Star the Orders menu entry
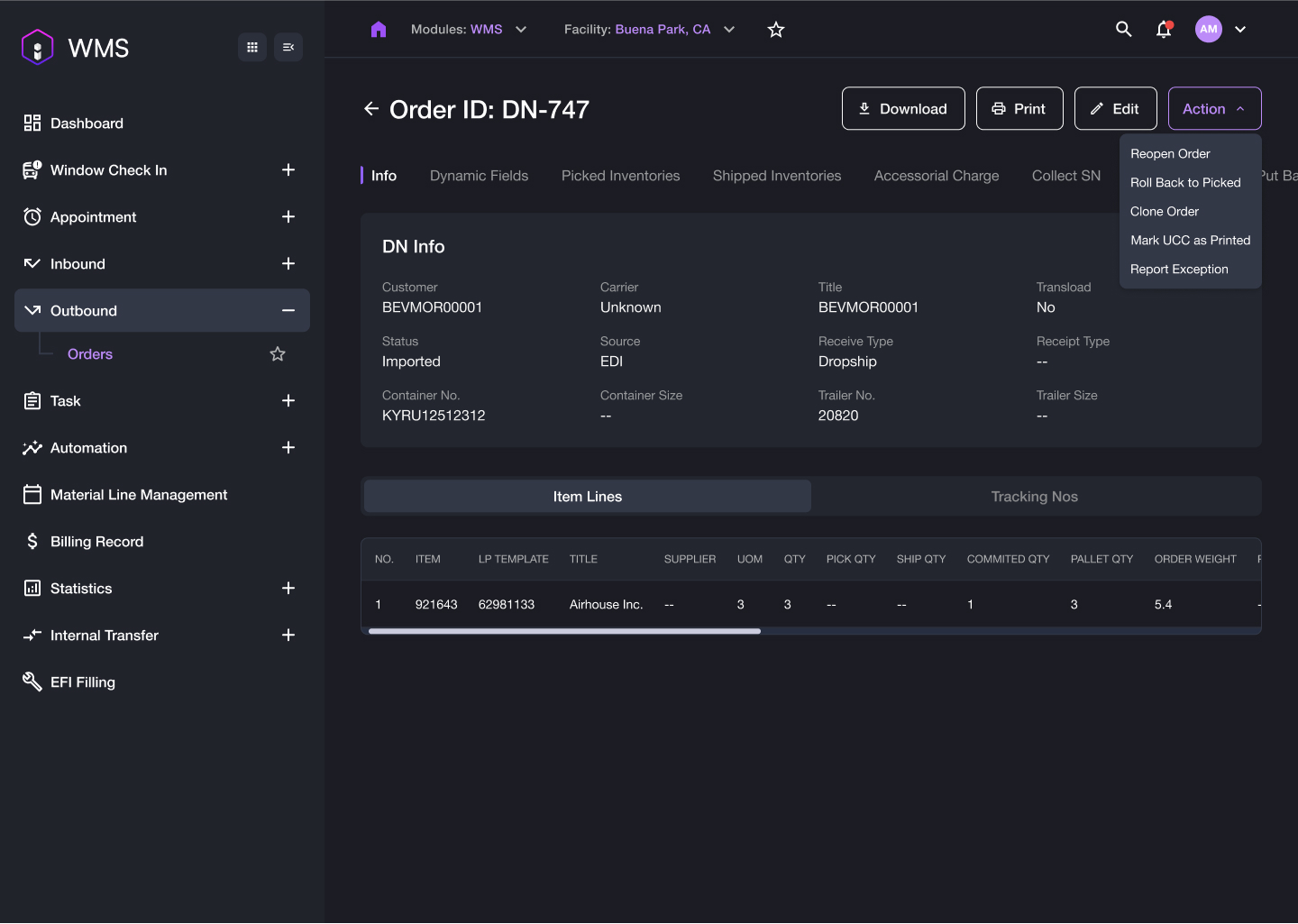1298x924 pixels. (x=278, y=353)
